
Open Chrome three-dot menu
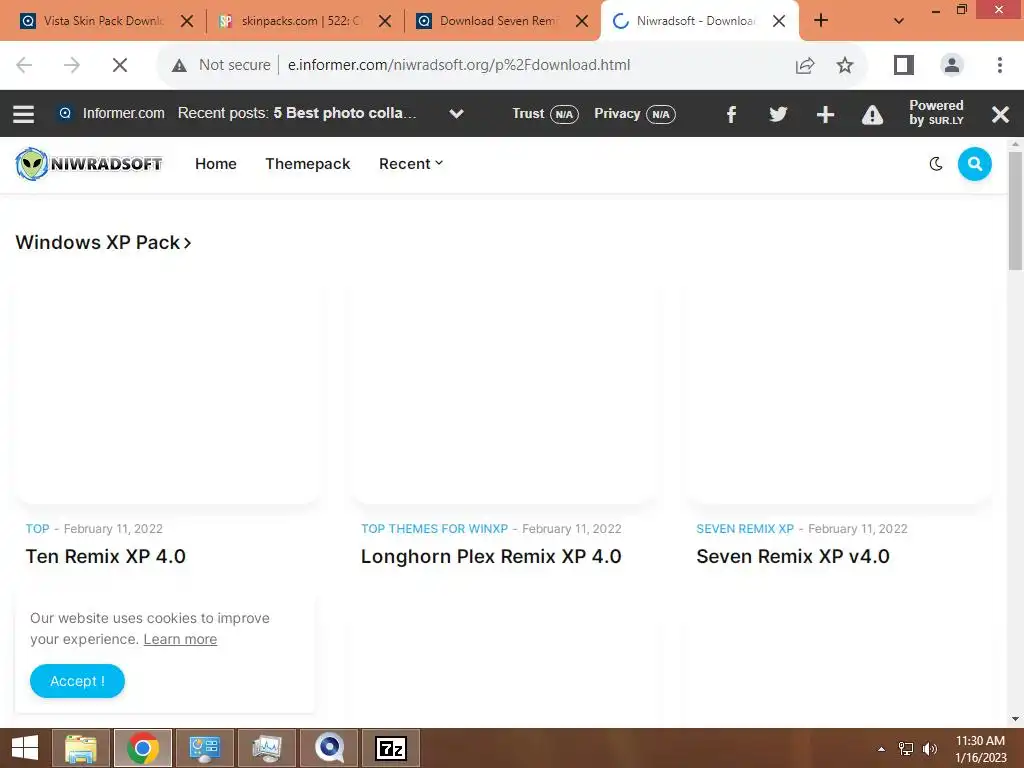coord(1000,65)
